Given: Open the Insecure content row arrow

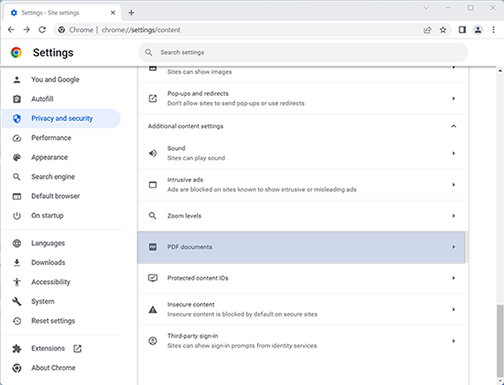Looking at the screenshot, I should coord(453,309).
